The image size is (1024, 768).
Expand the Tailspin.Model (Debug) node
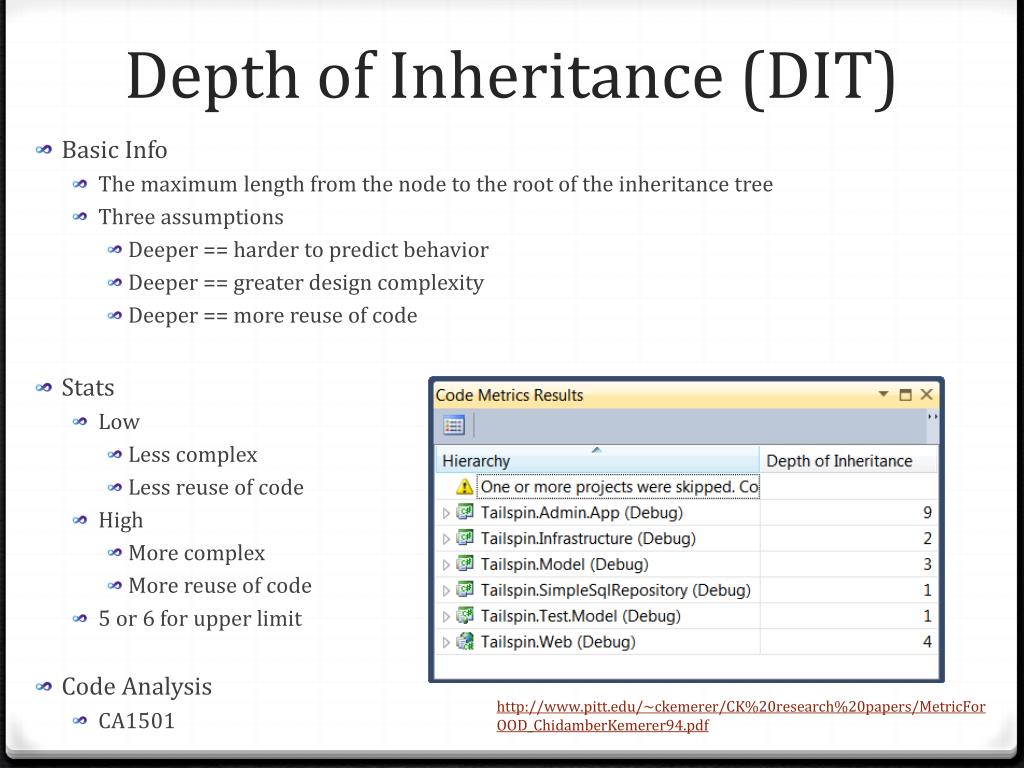point(446,565)
